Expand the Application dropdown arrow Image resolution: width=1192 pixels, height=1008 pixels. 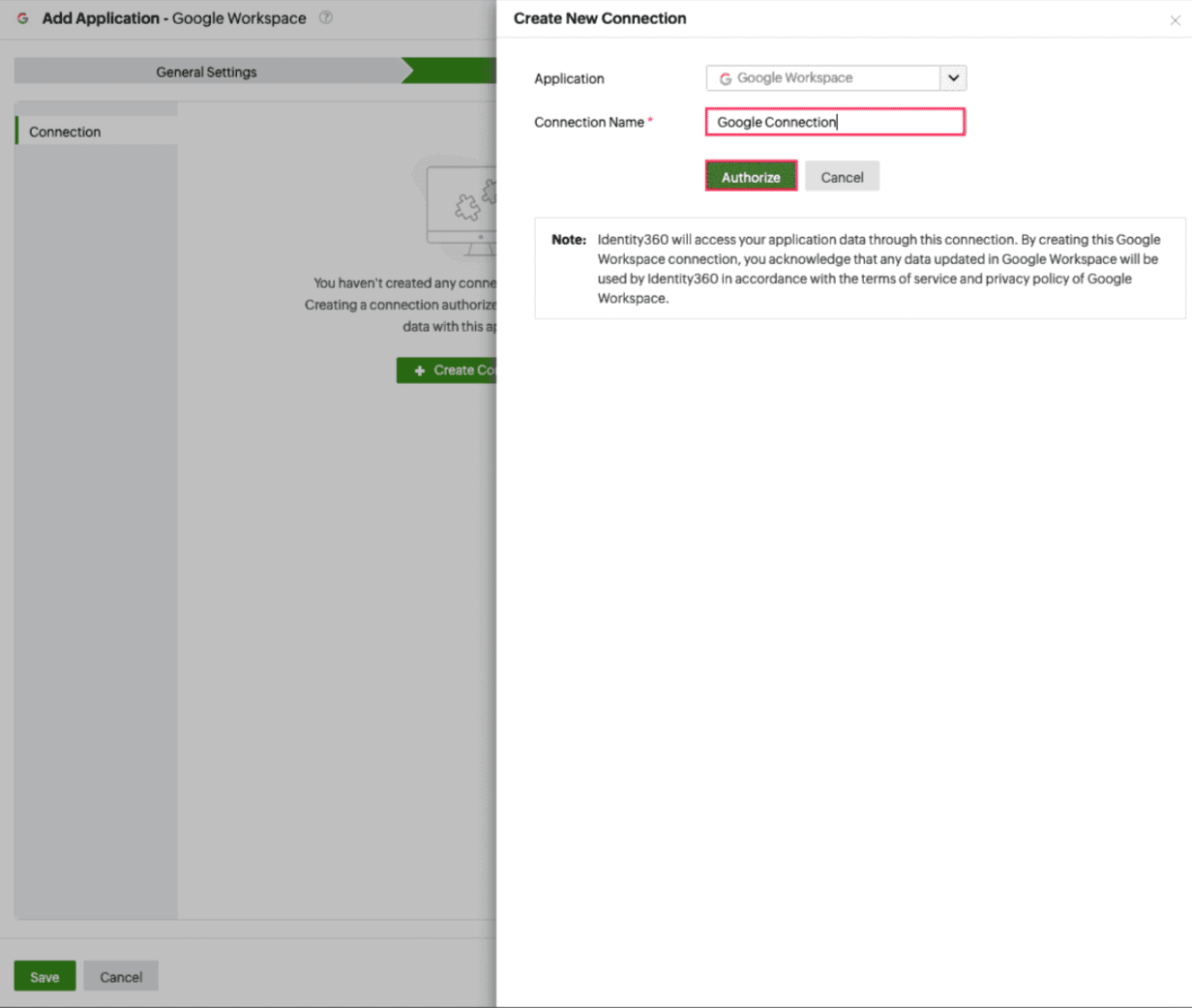tap(952, 77)
